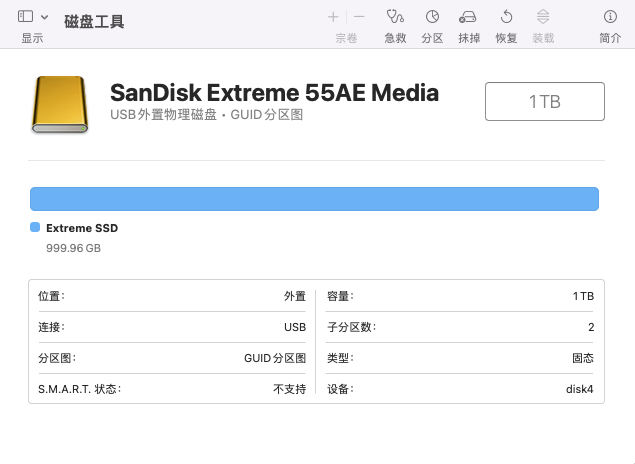Click the blue disk usage bar
Image resolution: width=635 pixels, height=464 pixels.
314,198
